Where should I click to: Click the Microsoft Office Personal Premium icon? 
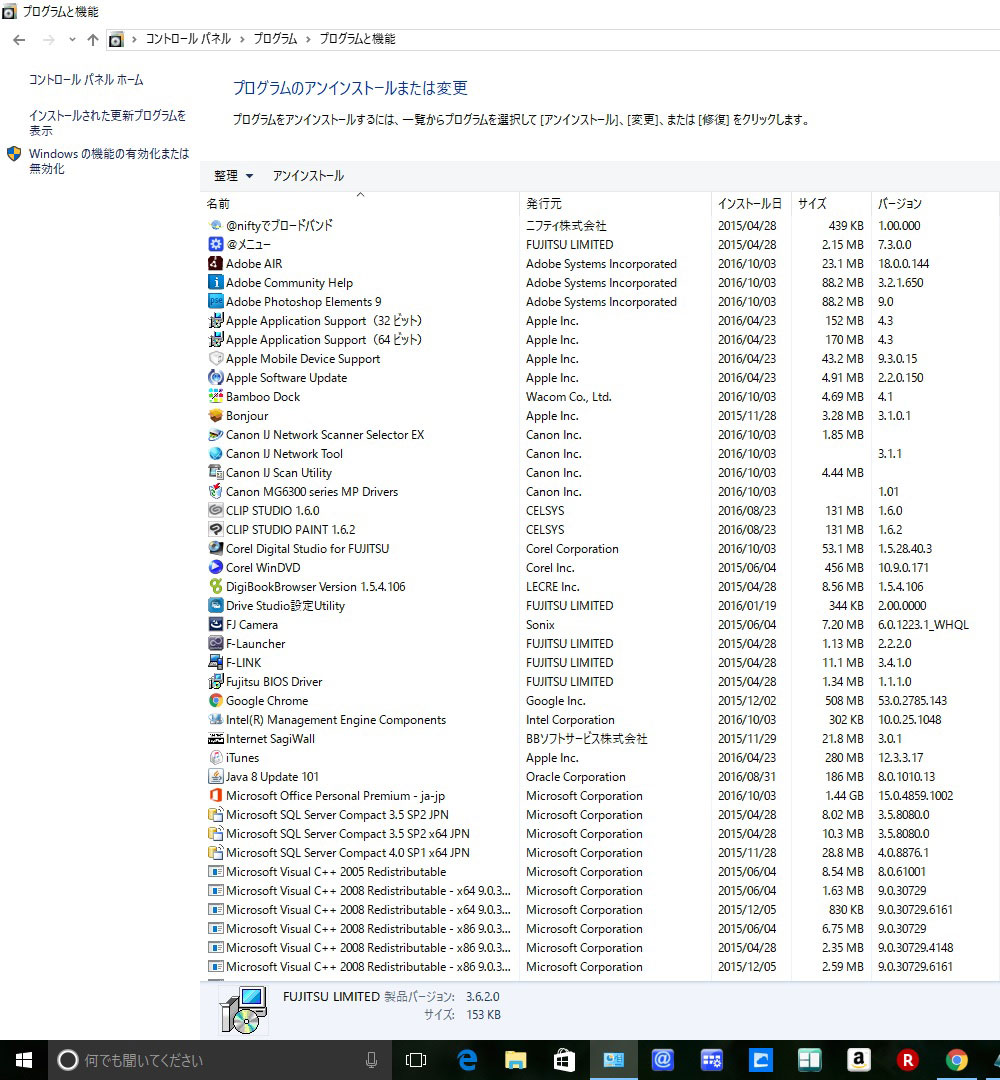(x=216, y=796)
